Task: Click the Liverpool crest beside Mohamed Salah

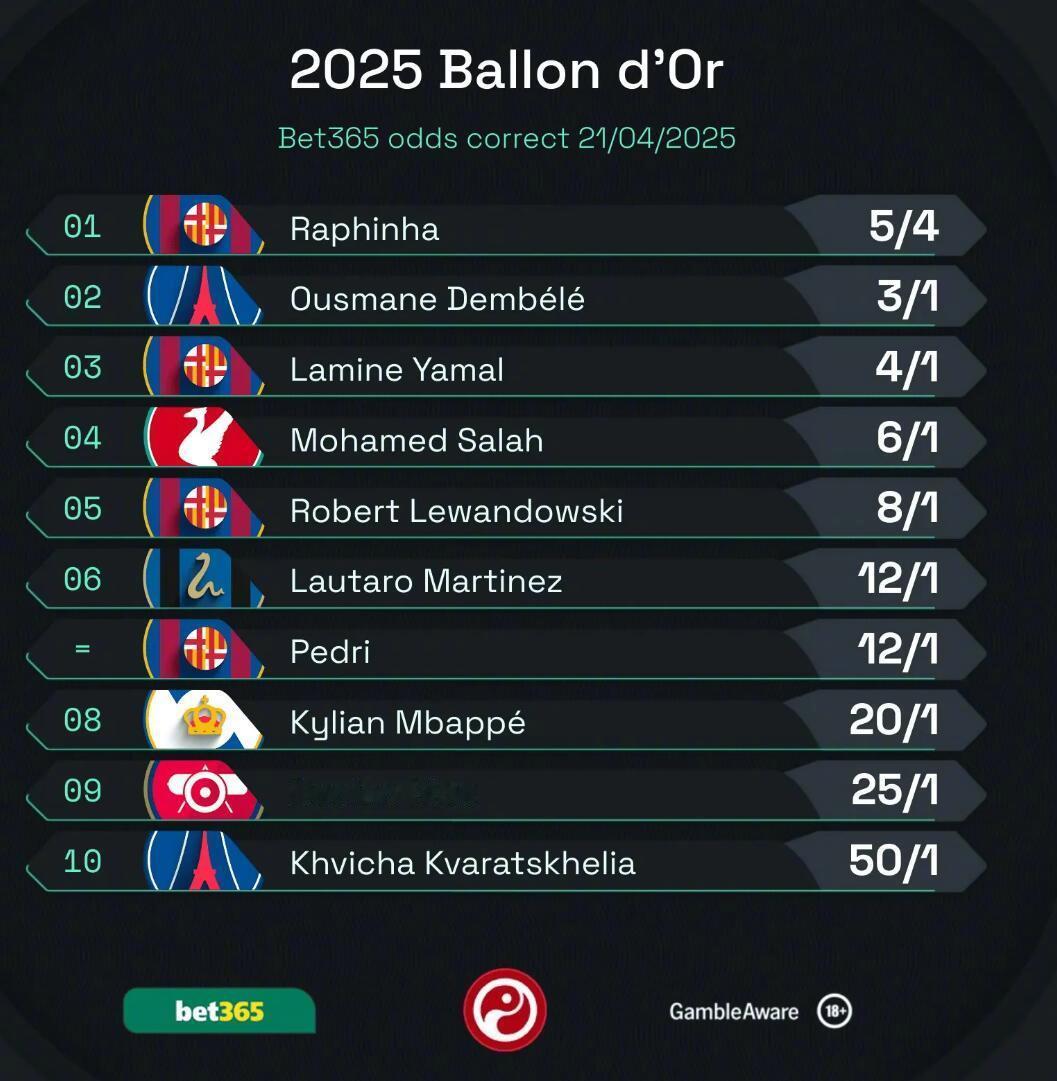Action: coord(203,437)
